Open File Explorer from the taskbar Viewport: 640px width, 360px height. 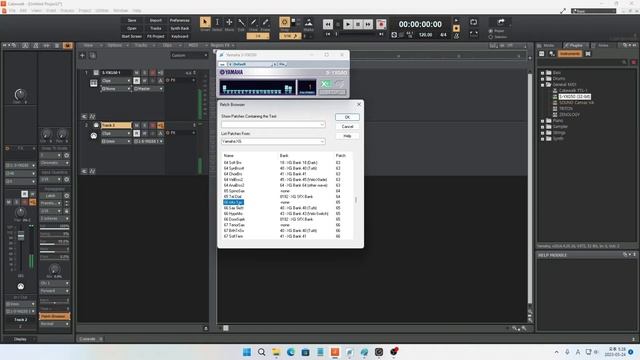(x=276, y=352)
